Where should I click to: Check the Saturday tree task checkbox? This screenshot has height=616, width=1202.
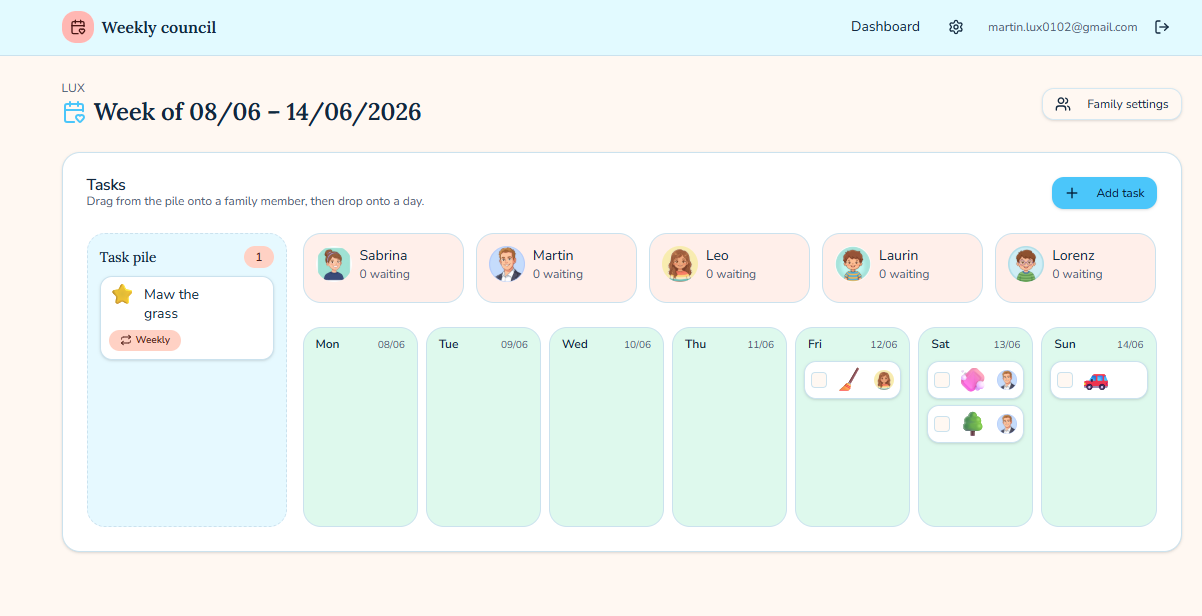[x=942, y=424]
